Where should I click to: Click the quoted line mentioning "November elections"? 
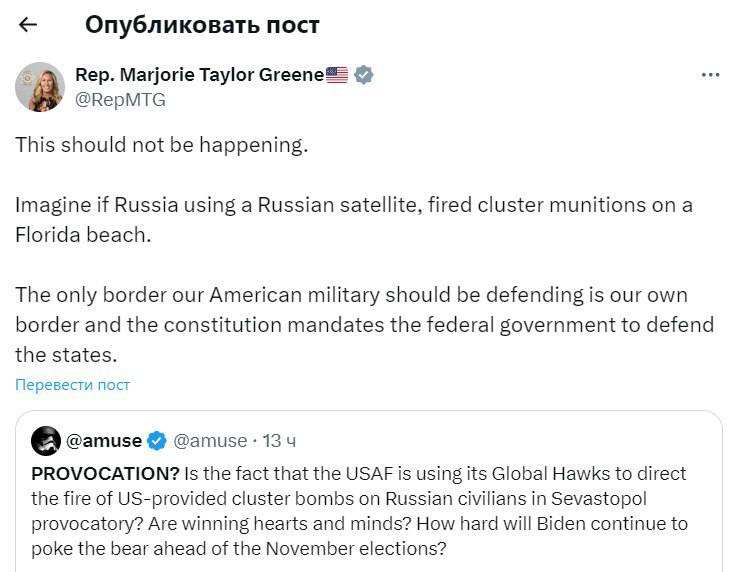[x=238, y=548]
